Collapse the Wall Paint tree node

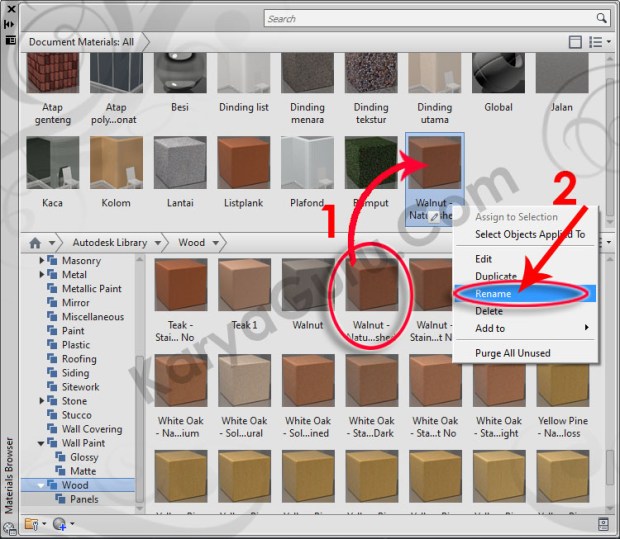[41, 443]
